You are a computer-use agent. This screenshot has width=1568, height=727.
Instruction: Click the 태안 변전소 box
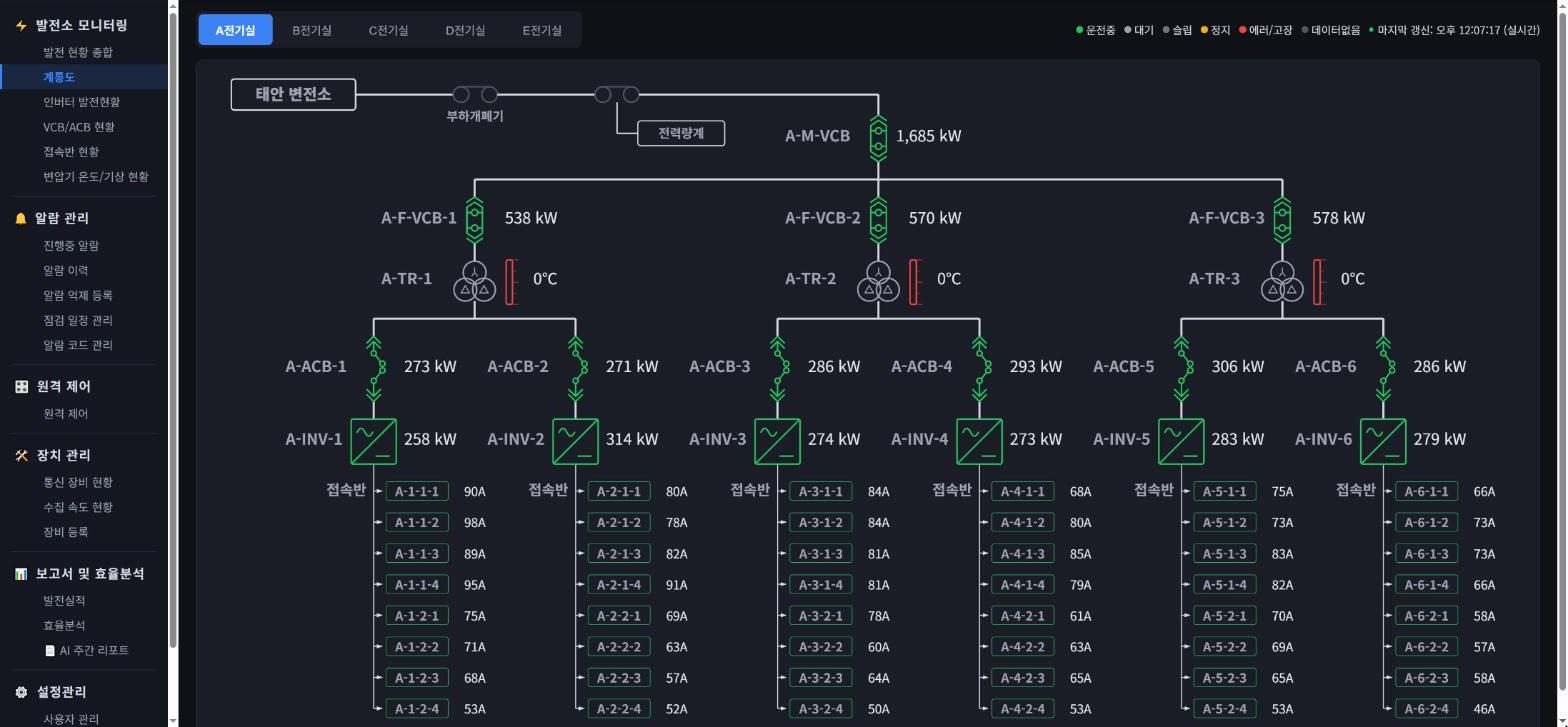click(293, 95)
